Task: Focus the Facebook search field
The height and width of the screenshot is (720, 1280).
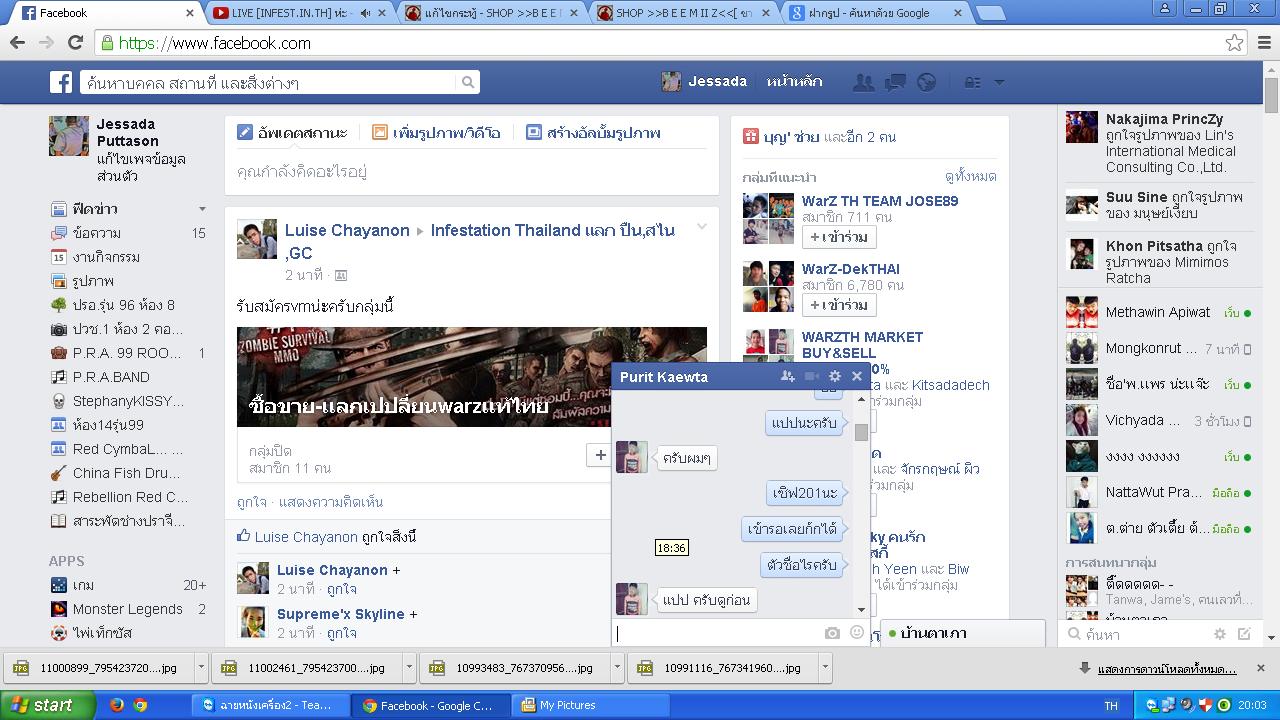Action: pos(268,82)
